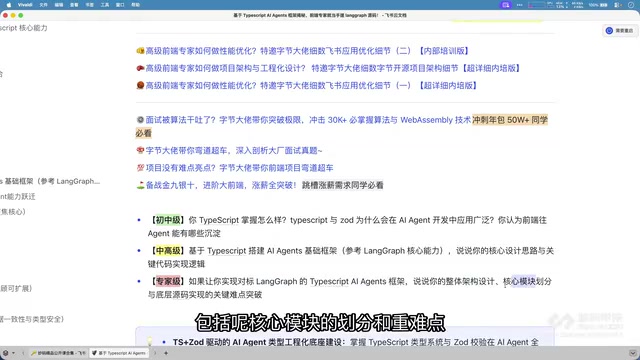Open the 帮助 menu
This screenshot has width=640, height=360.
(136, 5)
